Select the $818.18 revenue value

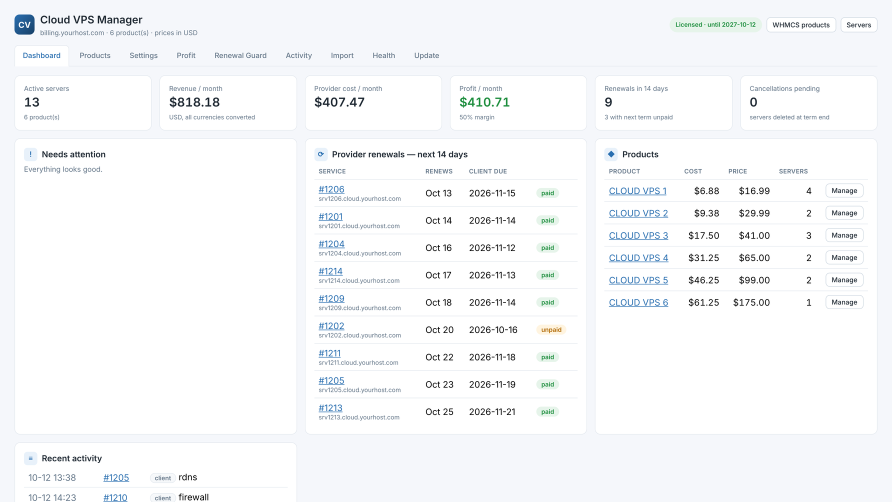pos(195,102)
